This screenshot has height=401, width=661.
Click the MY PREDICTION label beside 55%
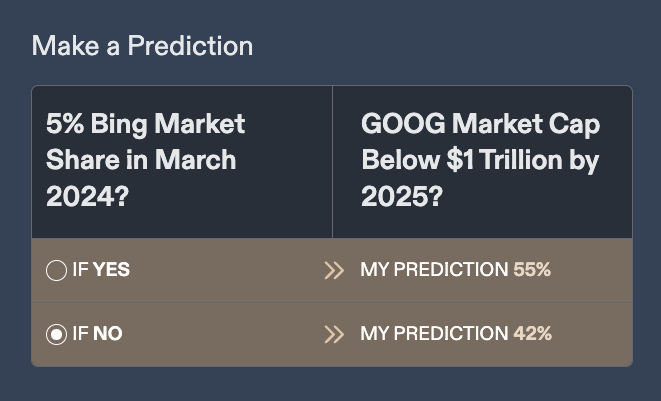click(x=434, y=270)
